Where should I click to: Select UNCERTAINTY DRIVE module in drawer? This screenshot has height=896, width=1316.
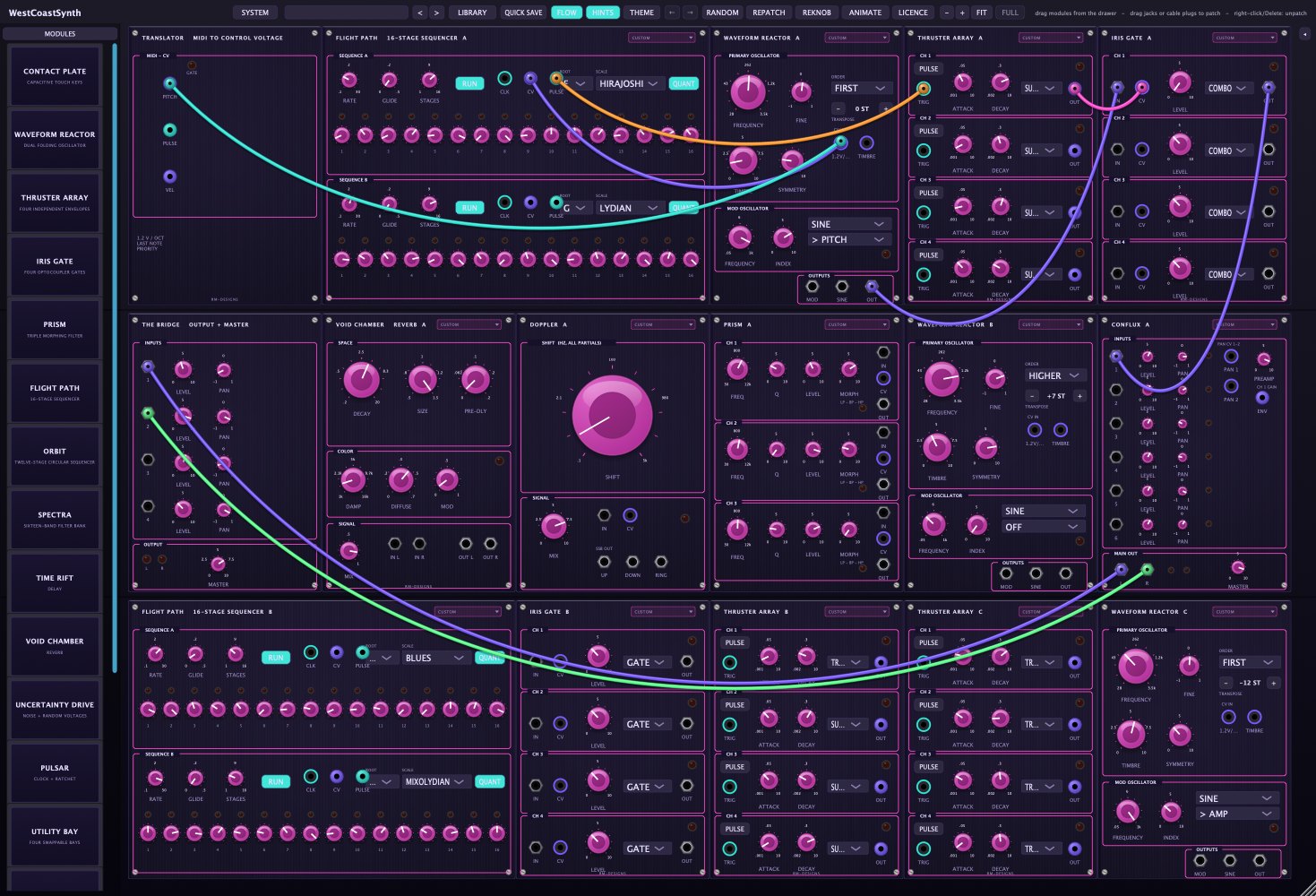(55, 710)
